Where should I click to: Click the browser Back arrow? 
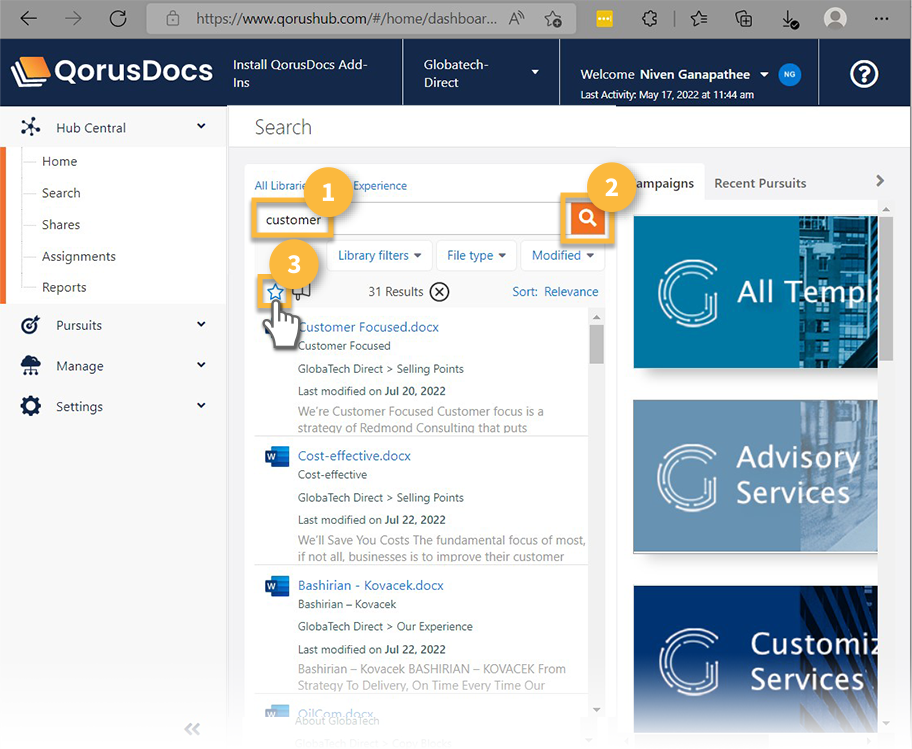28,19
